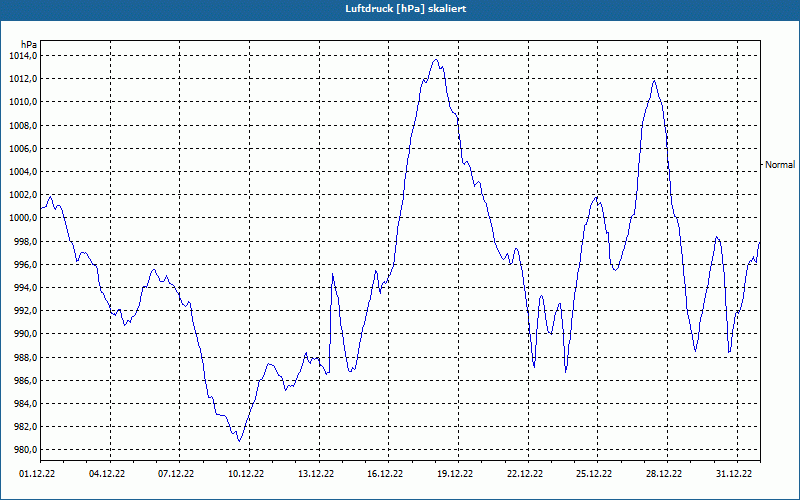This screenshot has height=500, width=800.
Task: Click the chart title 'Luftdruck [hPa] skaliert'
Action: click(x=406, y=9)
